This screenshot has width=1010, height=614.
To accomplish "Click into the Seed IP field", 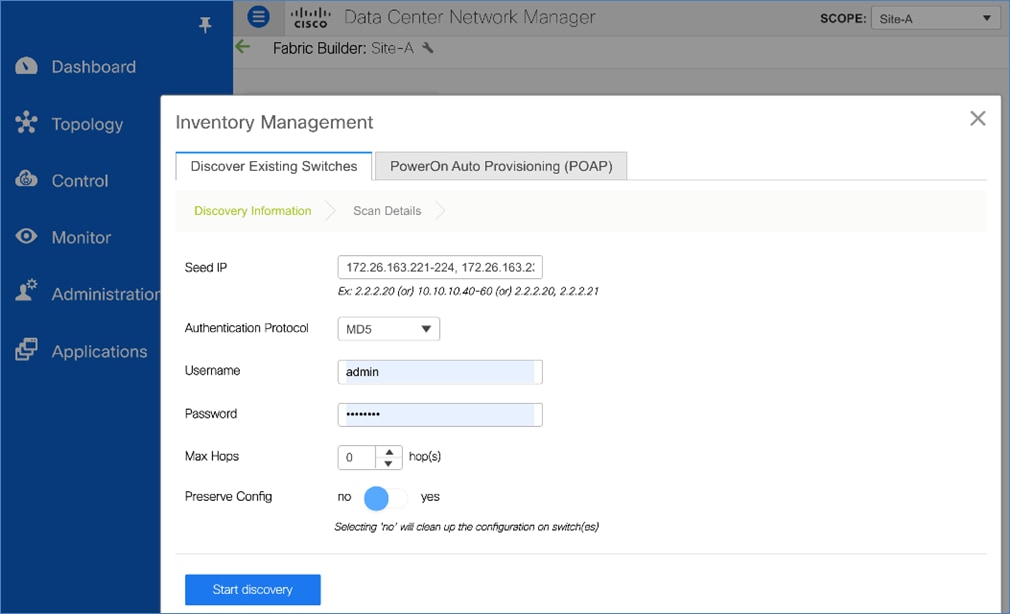I will coord(440,267).
